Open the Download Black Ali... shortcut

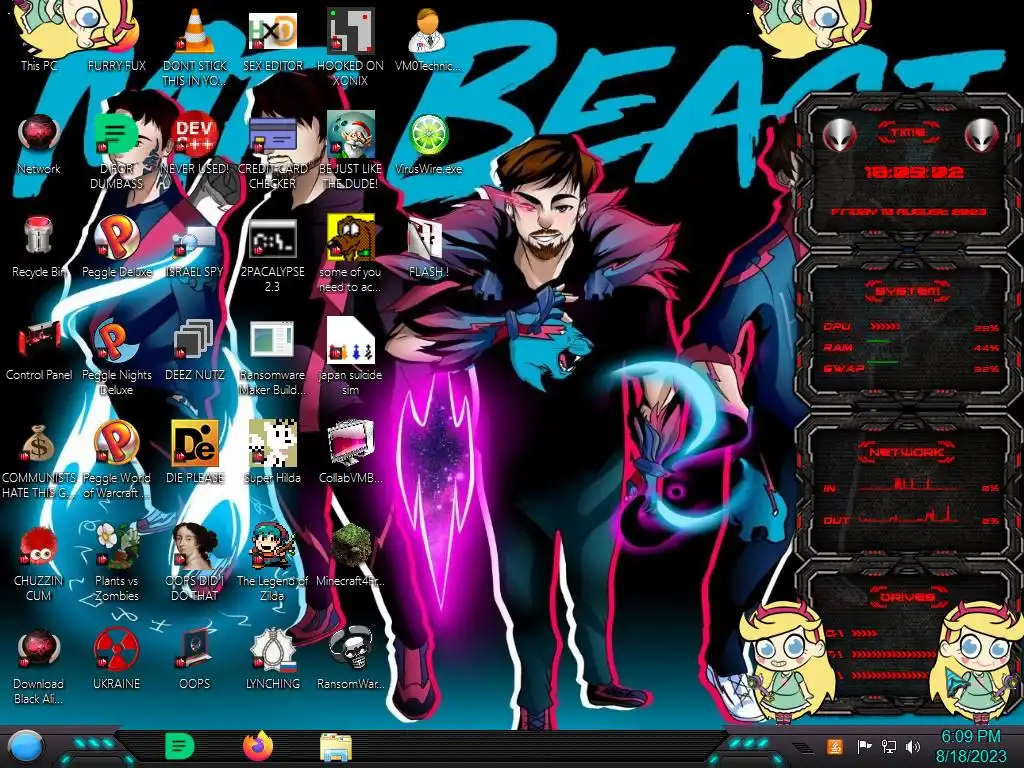tap(39, 666)
